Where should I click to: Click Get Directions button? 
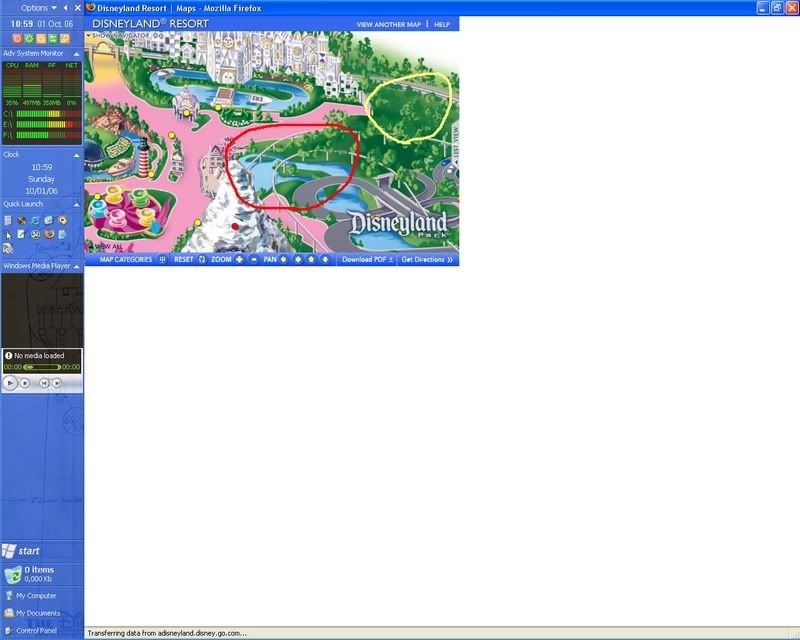[427, 259]
